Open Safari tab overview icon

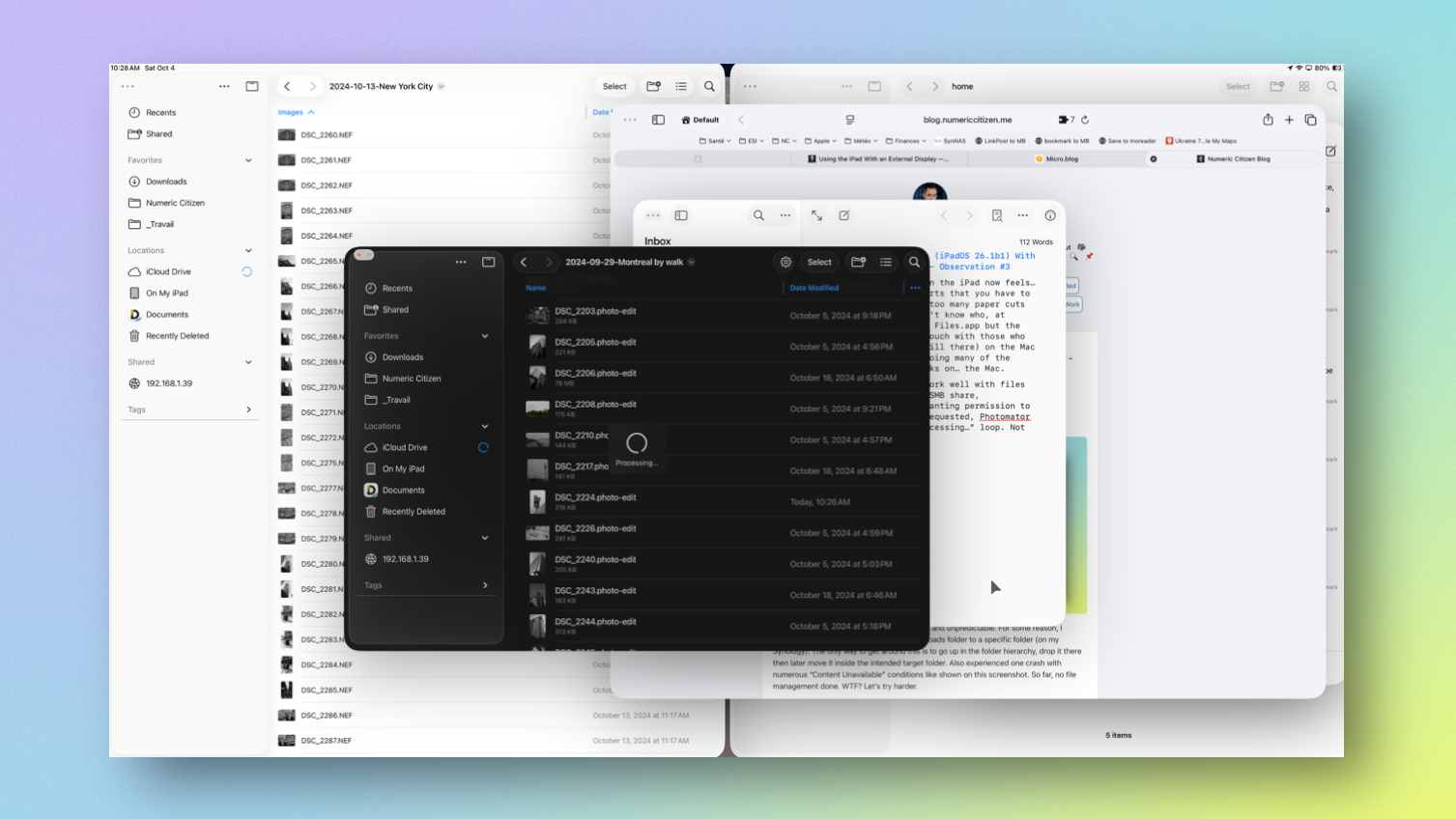[1310, 120]
